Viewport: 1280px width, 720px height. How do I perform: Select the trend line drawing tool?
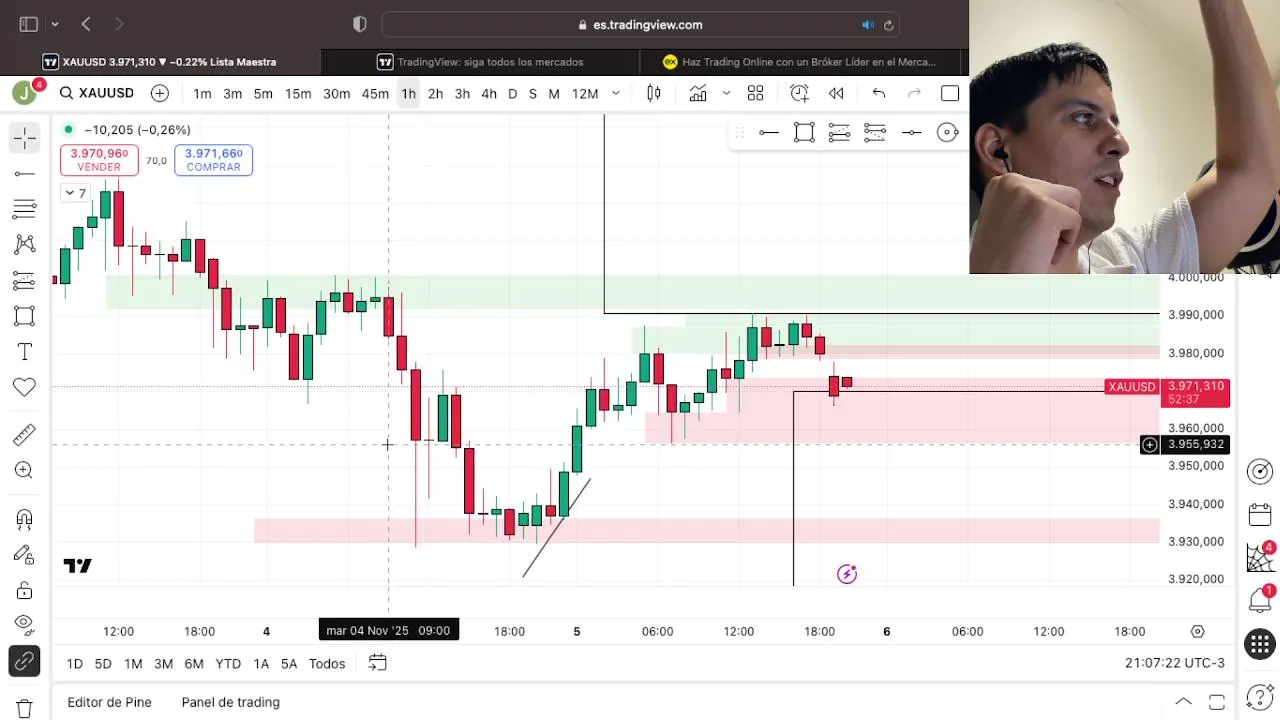(x=25, y=174)
